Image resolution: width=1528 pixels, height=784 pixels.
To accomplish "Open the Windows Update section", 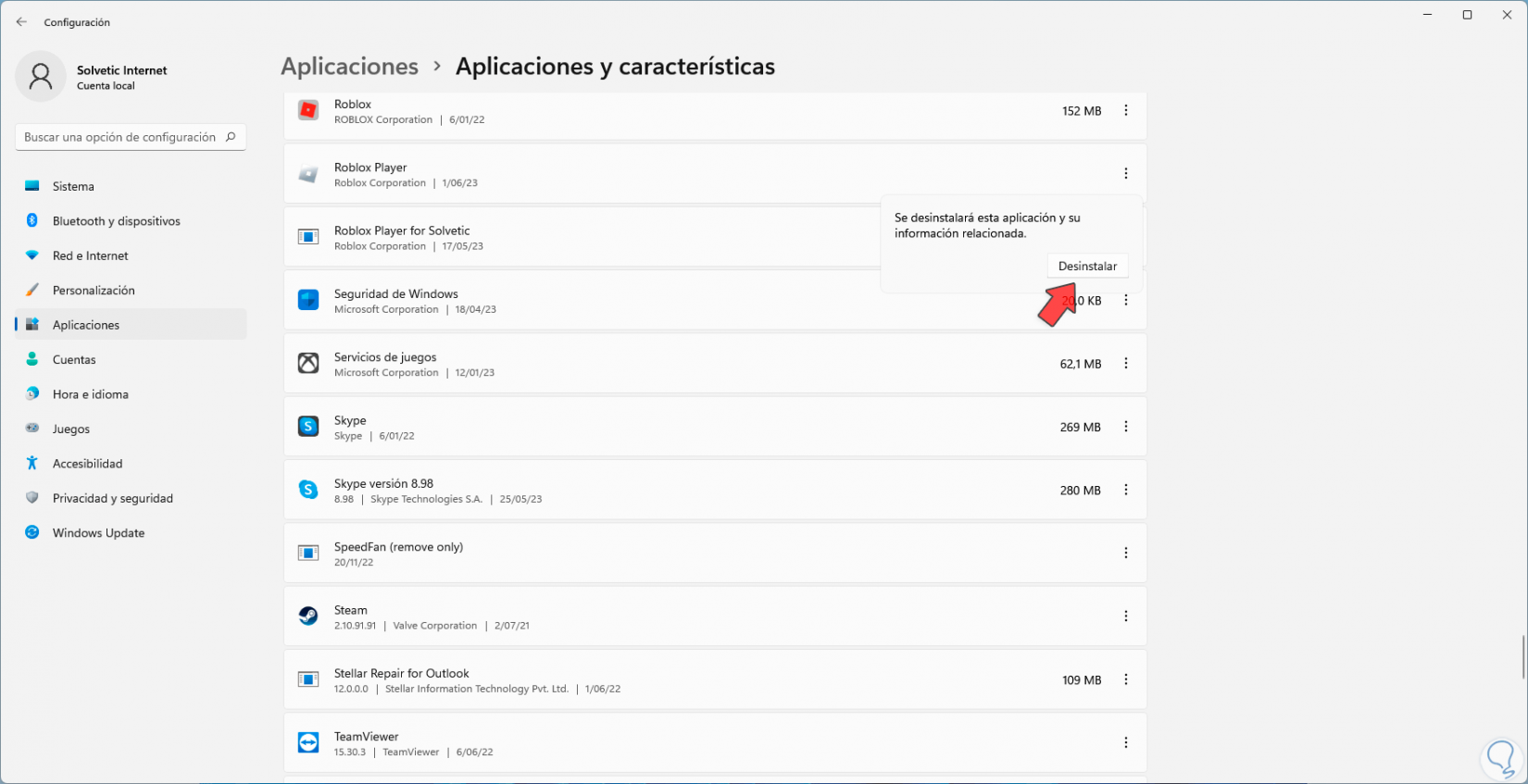I will pyautogui.click(x=98, y=533).
